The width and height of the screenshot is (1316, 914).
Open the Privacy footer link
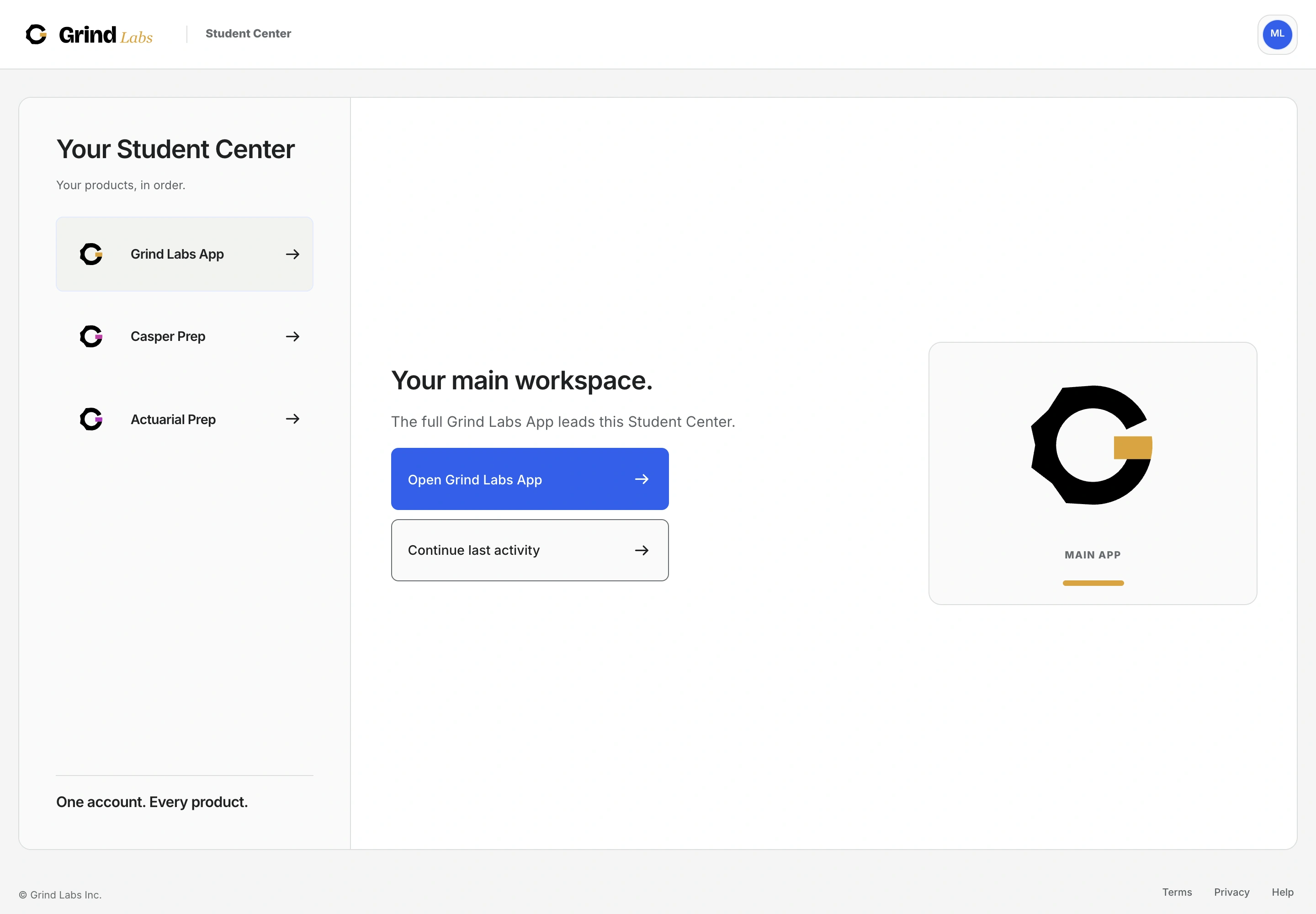(1231, 892)
